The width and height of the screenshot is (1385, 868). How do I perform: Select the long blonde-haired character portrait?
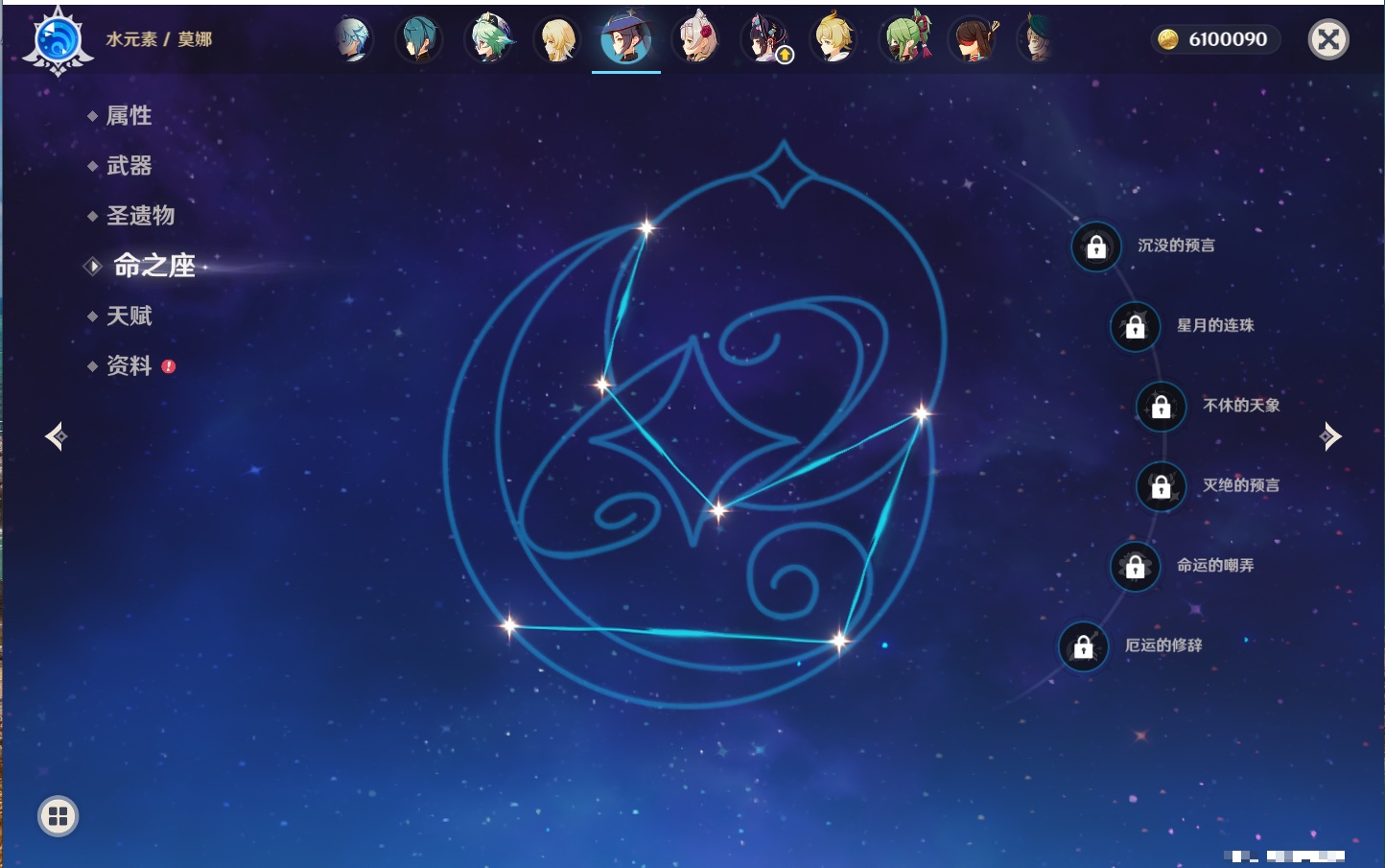click(x=557, y=40)
